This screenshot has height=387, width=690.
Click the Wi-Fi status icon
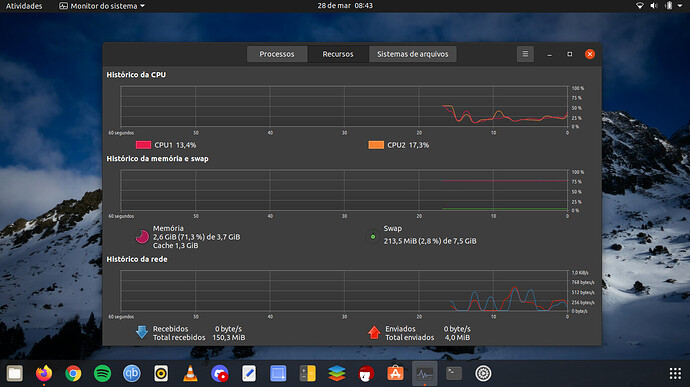(x=640, y=6)
